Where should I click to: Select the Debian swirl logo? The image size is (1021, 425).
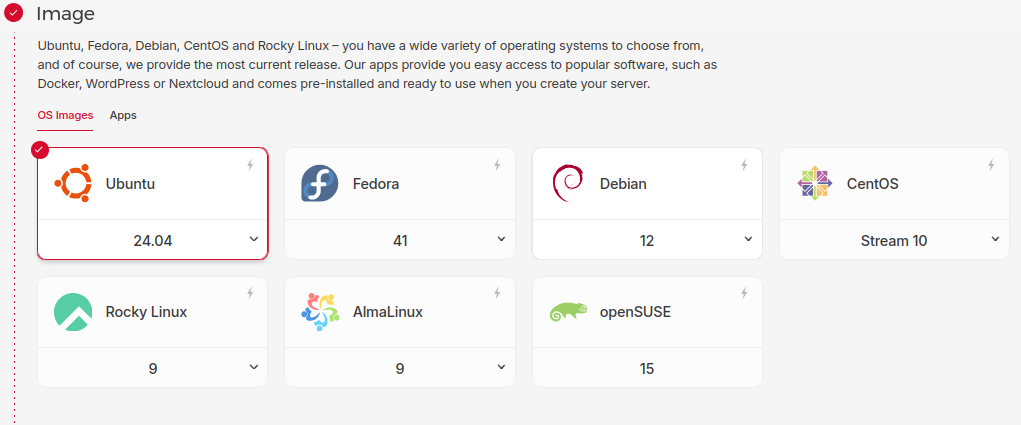point(567,184)
